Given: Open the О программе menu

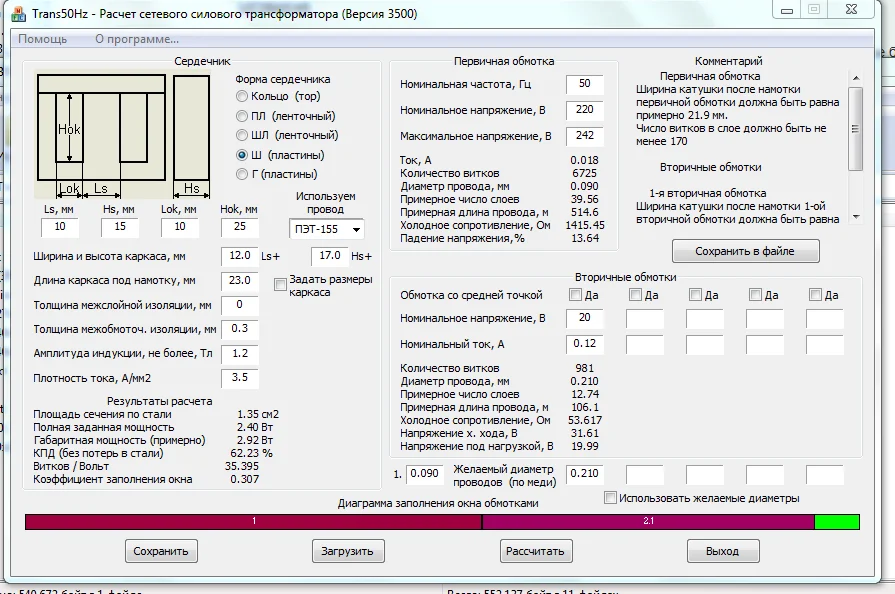Looking at the screenshot, I should point(137,39).
